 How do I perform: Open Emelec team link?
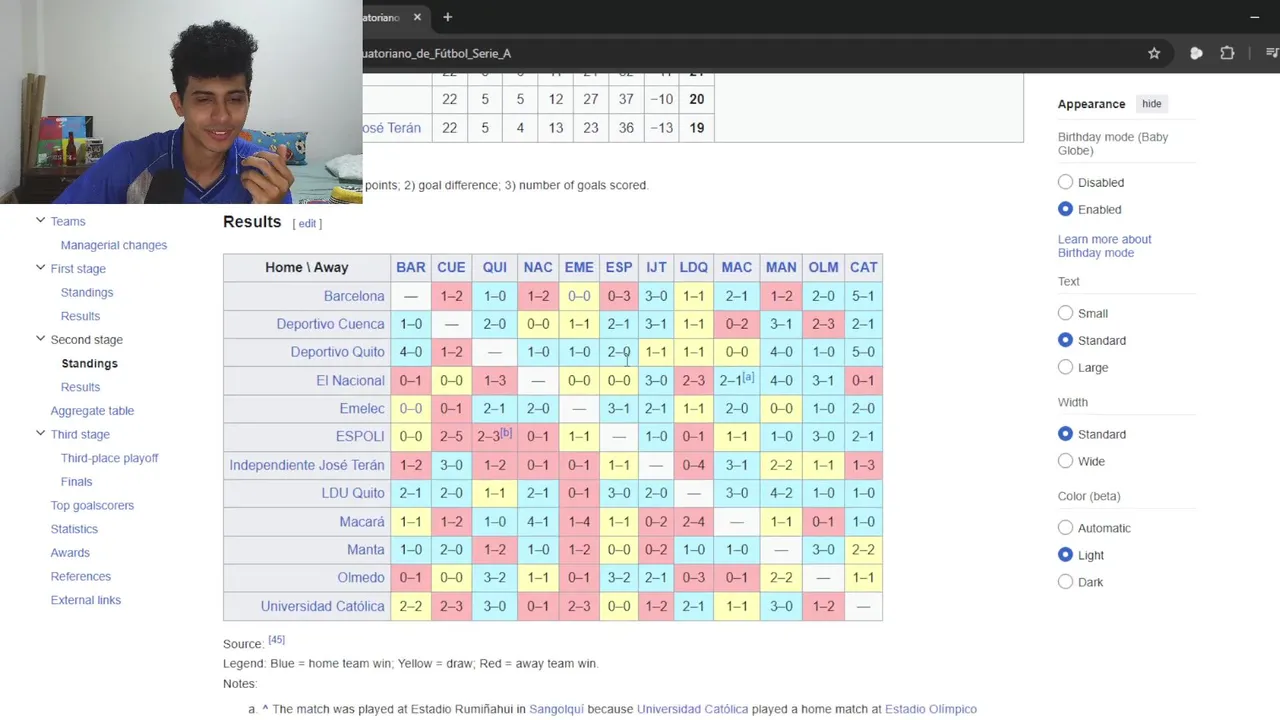pos(362,408)
